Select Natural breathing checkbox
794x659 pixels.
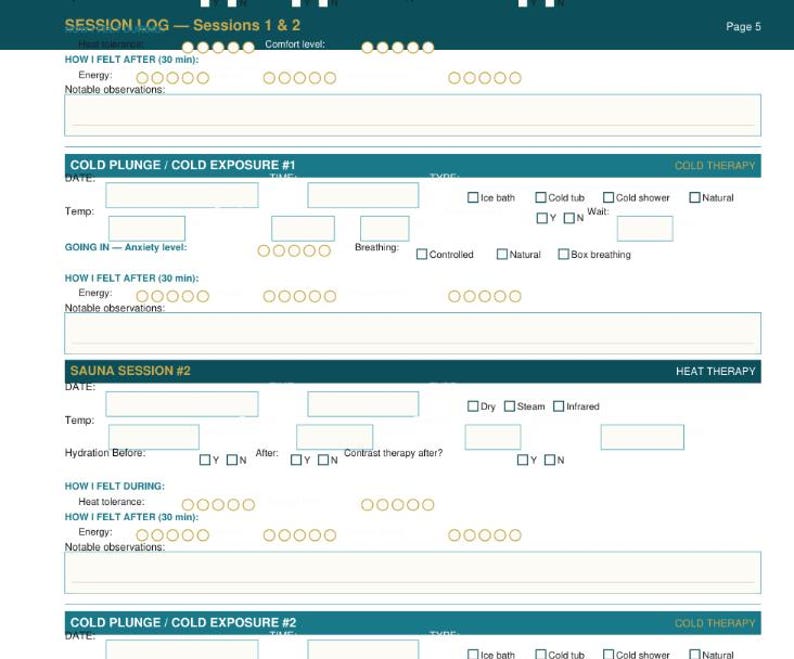click(x=502, y=254)
